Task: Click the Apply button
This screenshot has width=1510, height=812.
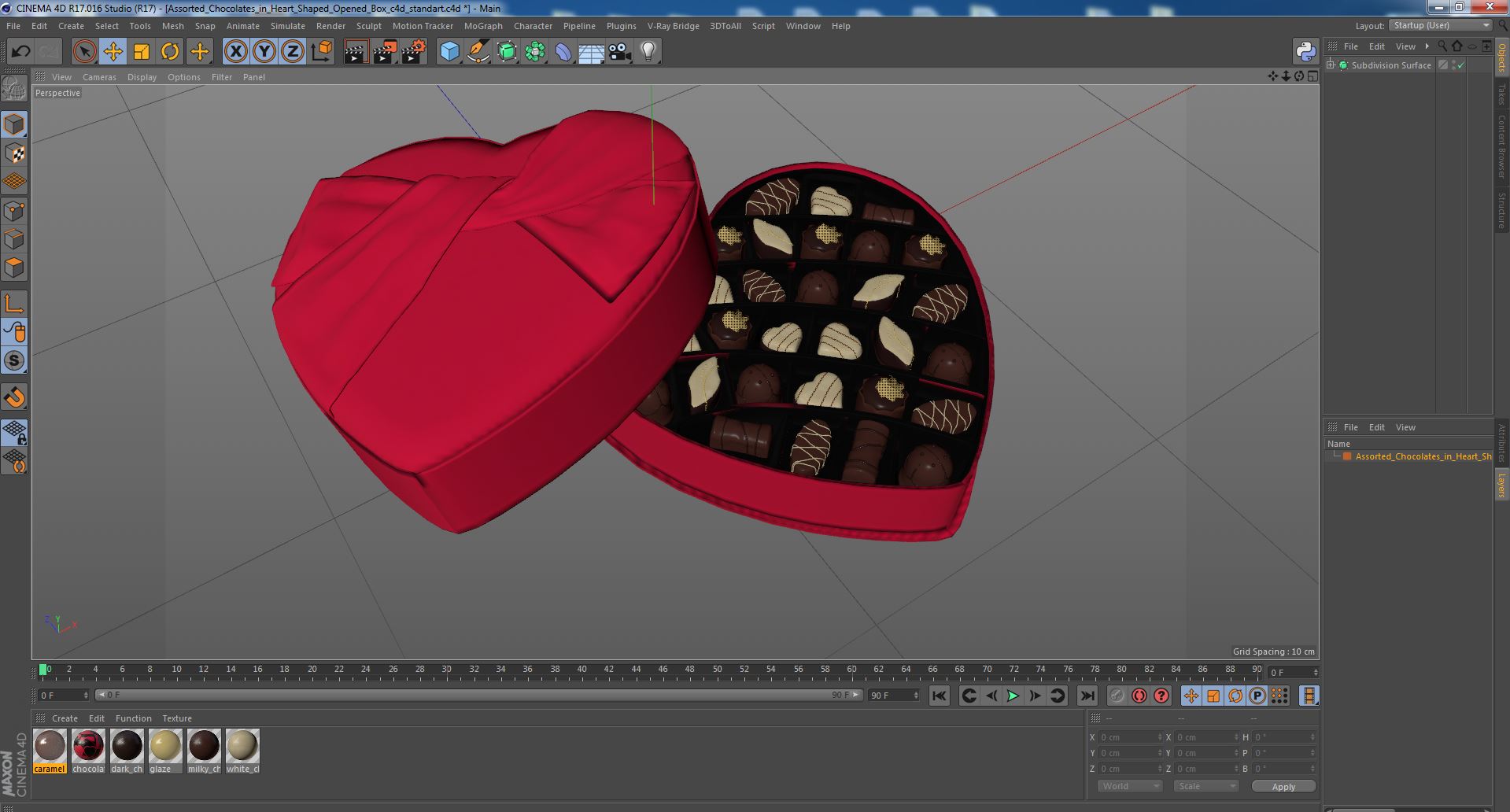Action: (1283, 786)
